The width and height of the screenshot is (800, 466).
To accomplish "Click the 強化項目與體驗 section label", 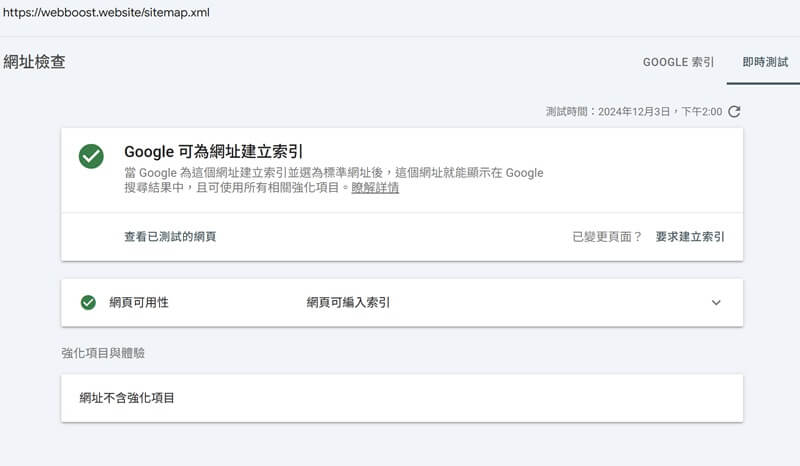I will coord(103,353).
